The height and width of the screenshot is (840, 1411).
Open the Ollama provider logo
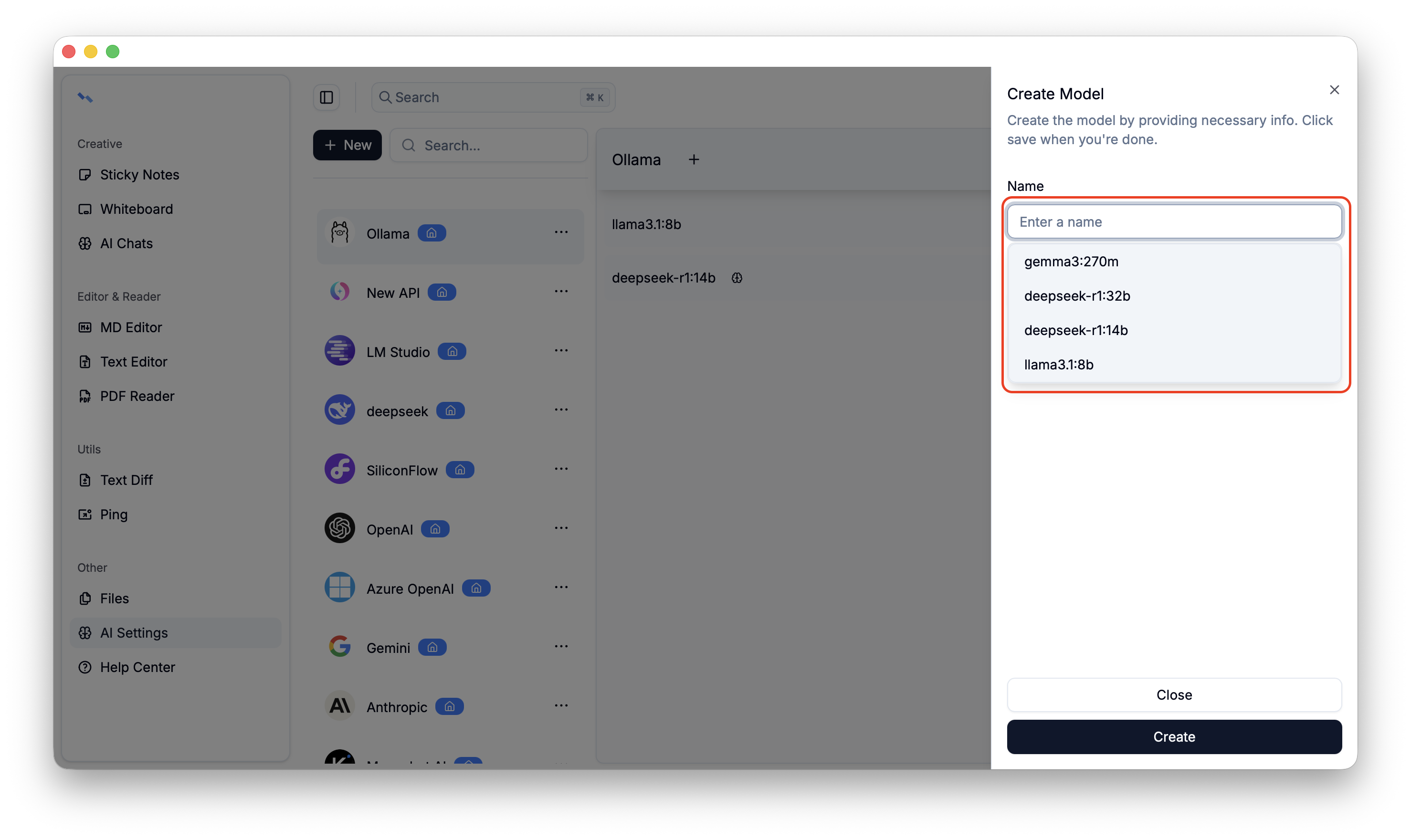[x=339, y=232]
